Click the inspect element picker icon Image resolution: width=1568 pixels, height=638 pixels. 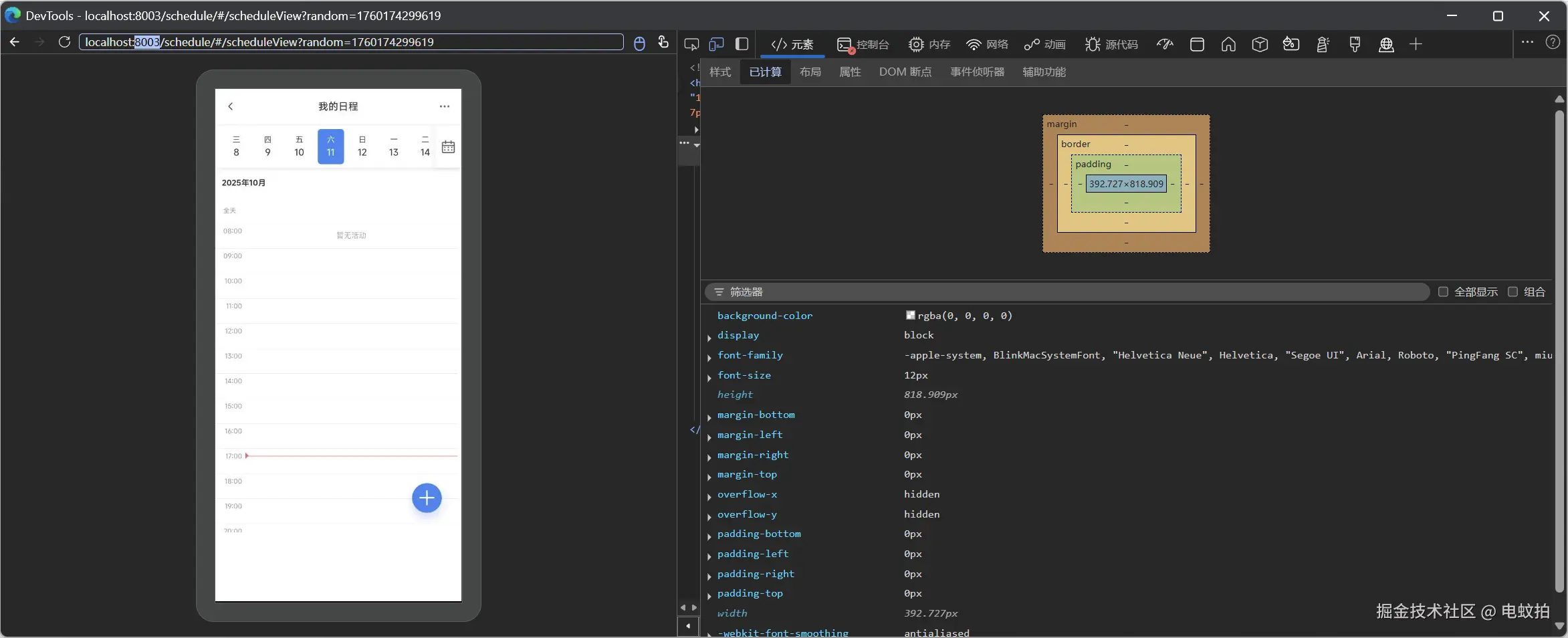tap(691, 44)
